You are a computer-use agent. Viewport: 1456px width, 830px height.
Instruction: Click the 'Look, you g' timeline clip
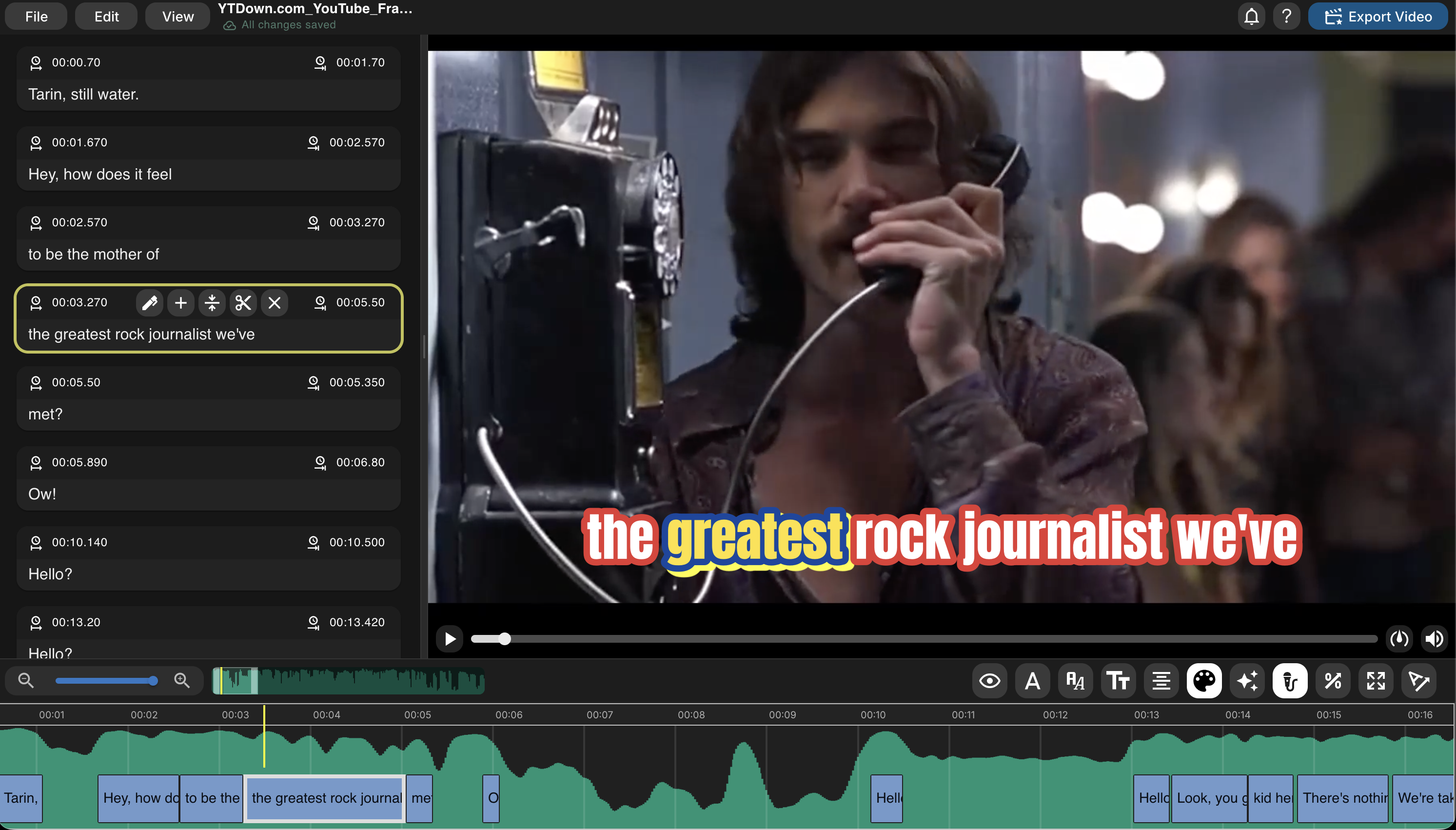click(x=1209, y=798)
